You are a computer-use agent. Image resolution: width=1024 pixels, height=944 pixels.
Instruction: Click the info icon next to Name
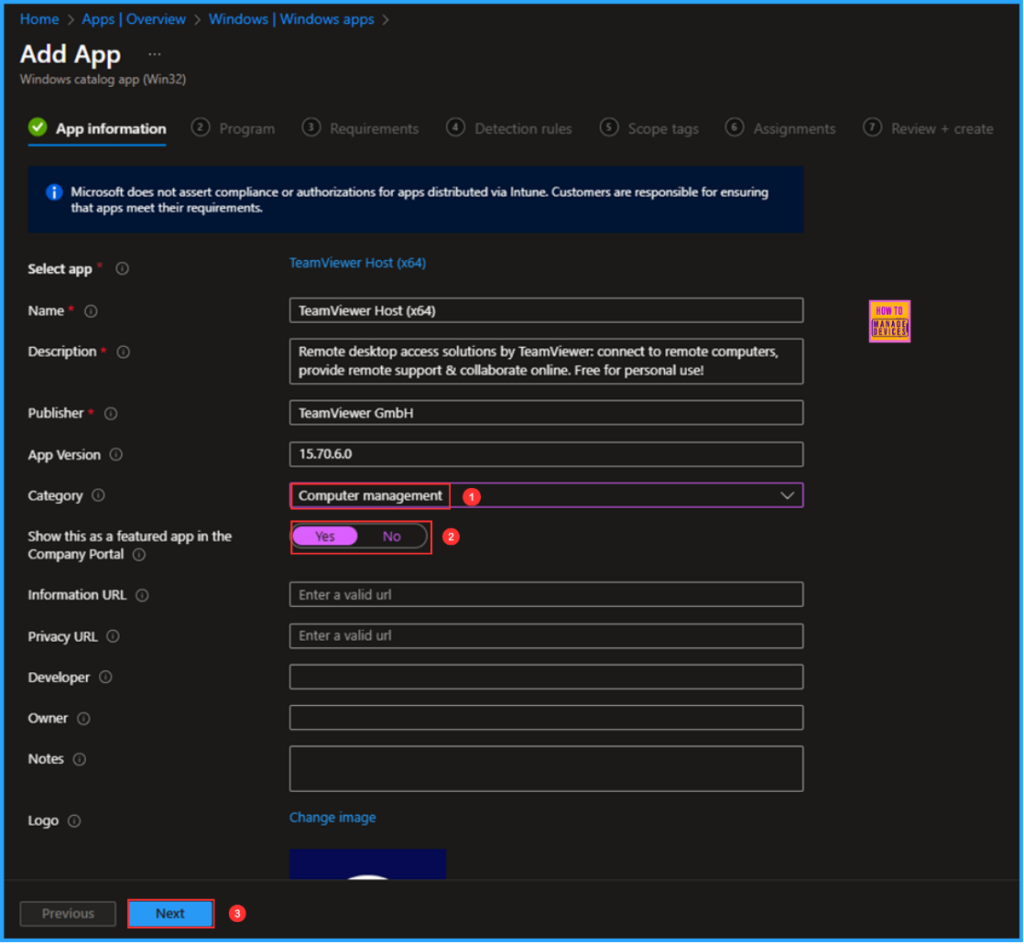pyautogui.click(x=89, y=311)
